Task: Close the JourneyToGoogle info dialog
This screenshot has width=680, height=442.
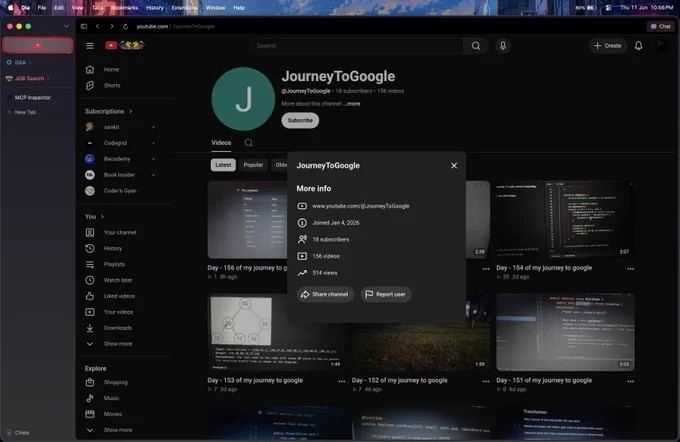Action: 454,166
